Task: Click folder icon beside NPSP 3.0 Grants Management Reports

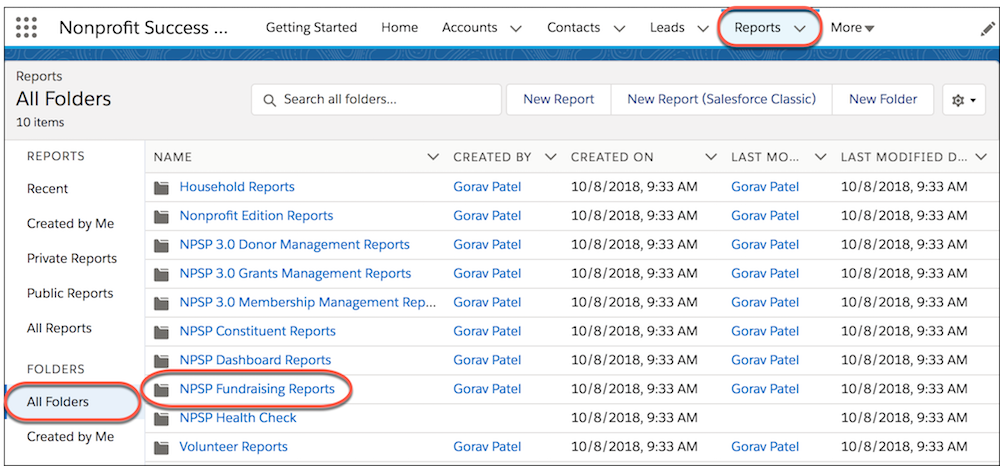Action: [x=162, y=274]
